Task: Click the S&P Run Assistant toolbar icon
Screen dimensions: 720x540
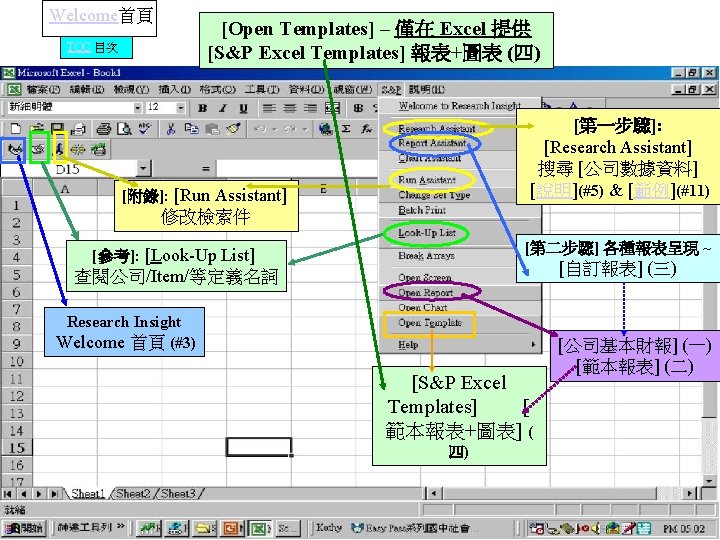Action: pyautogui.click(x=60, y=149)
